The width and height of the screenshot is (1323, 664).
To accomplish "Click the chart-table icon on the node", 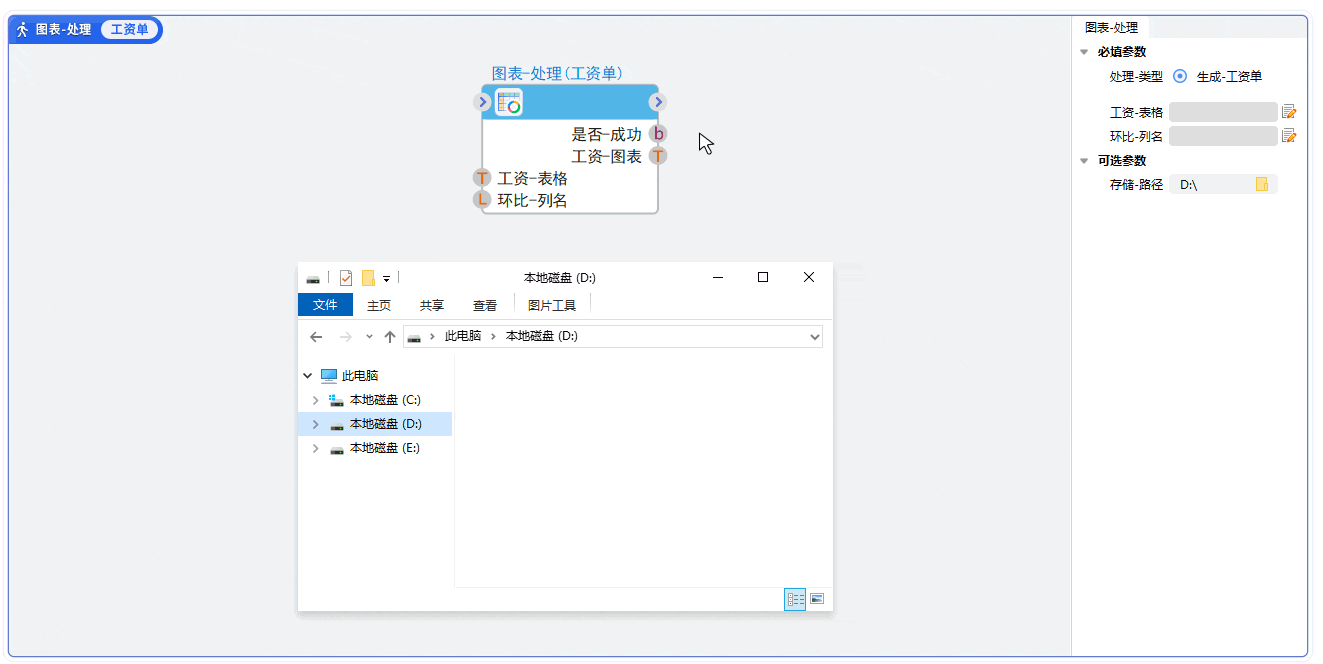I will pos(509,102).
